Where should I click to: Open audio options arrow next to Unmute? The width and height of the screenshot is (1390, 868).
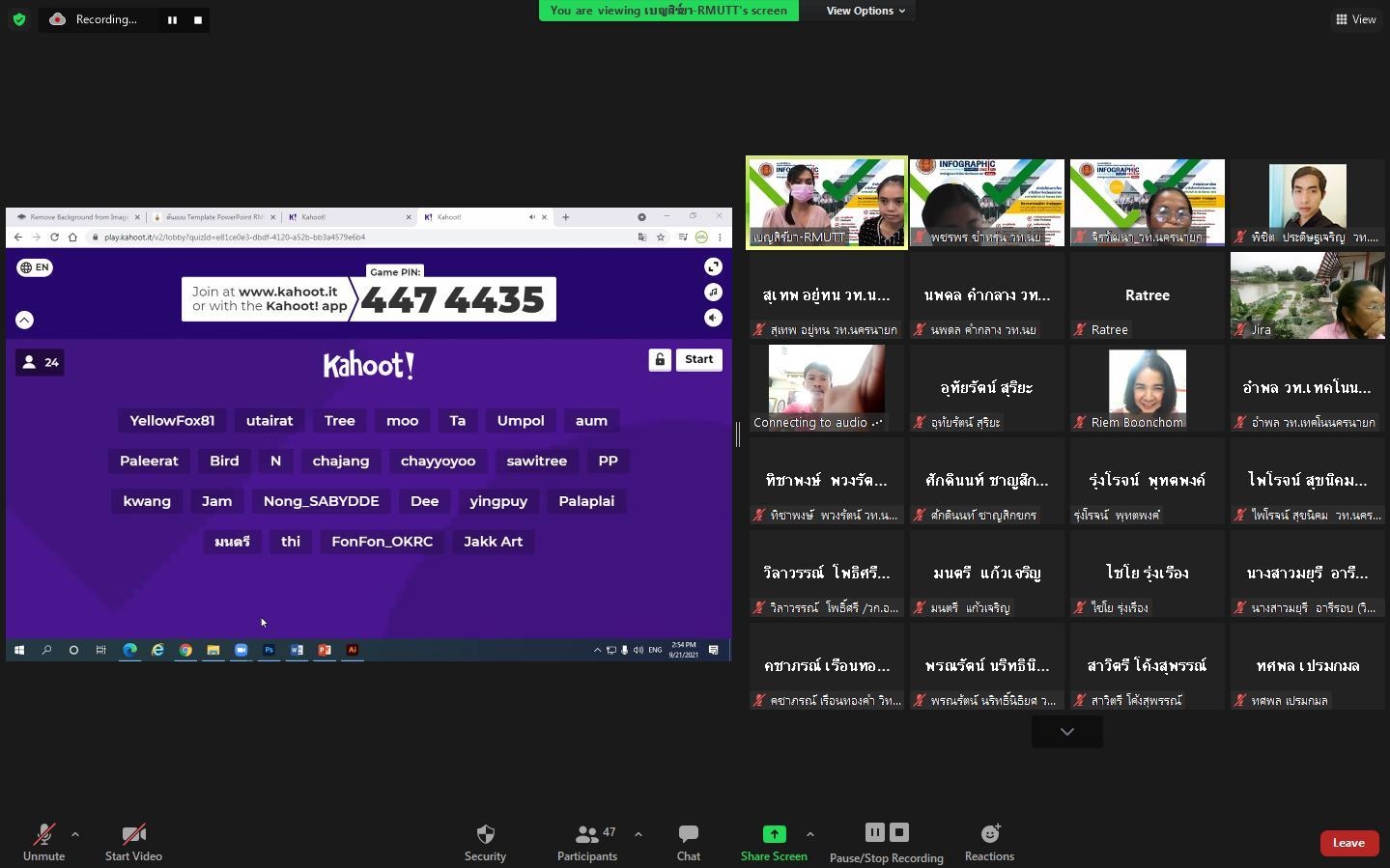point(75,834)
